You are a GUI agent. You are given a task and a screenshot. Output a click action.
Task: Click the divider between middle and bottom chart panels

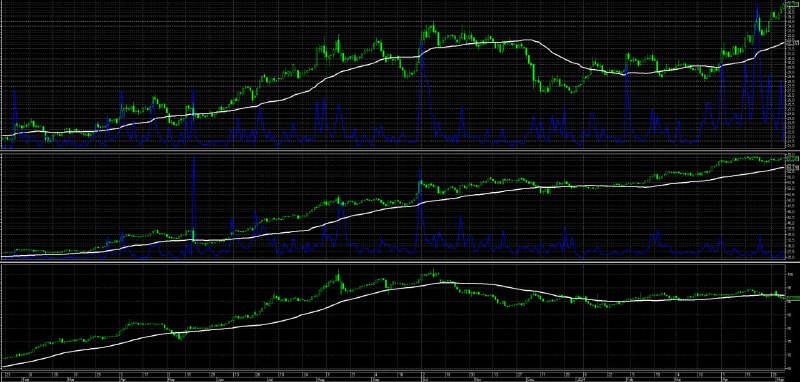tap(392, 262)
